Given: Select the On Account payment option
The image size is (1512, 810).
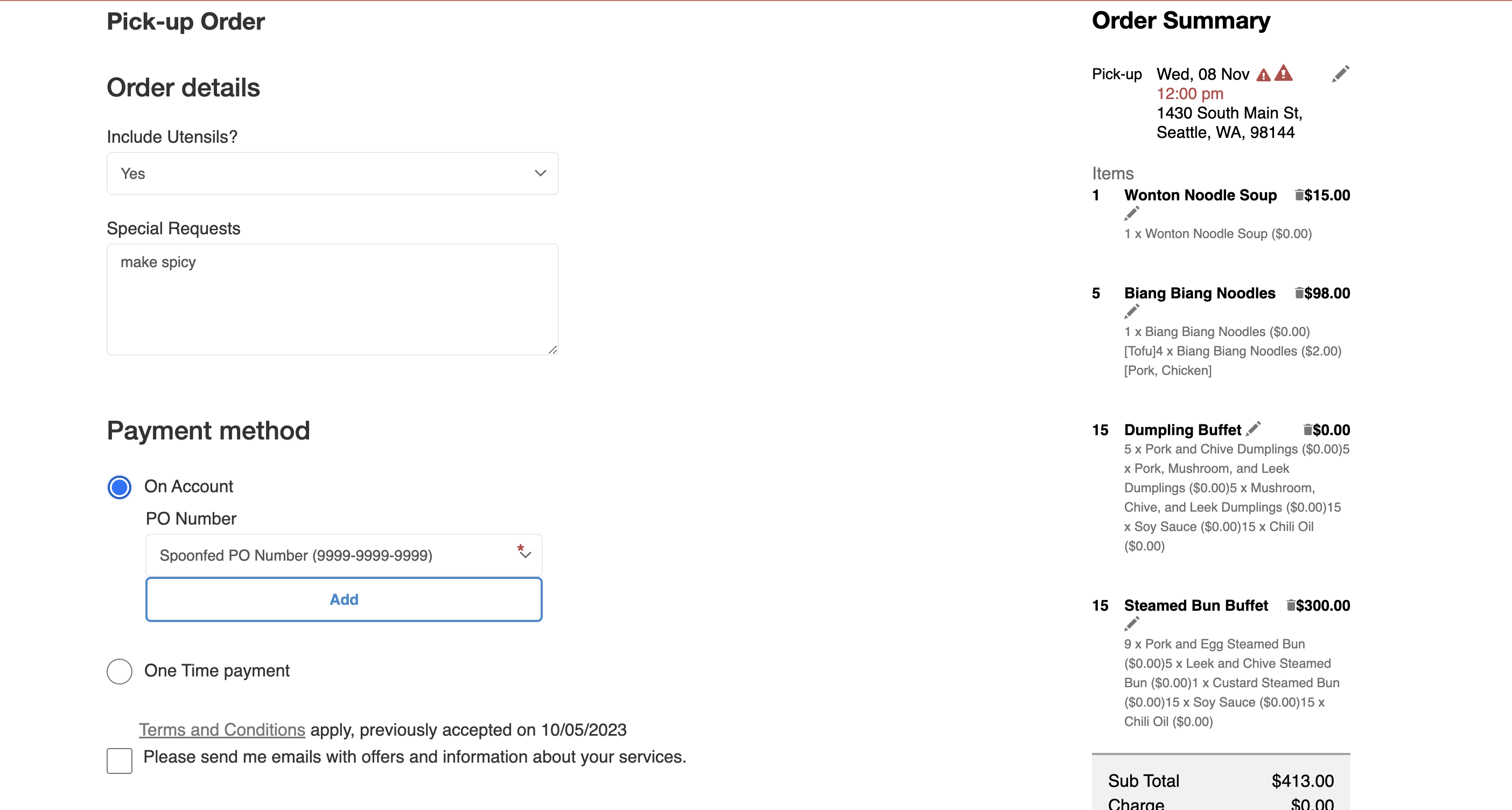Looking at the screenshot, I should click(119, 487).
